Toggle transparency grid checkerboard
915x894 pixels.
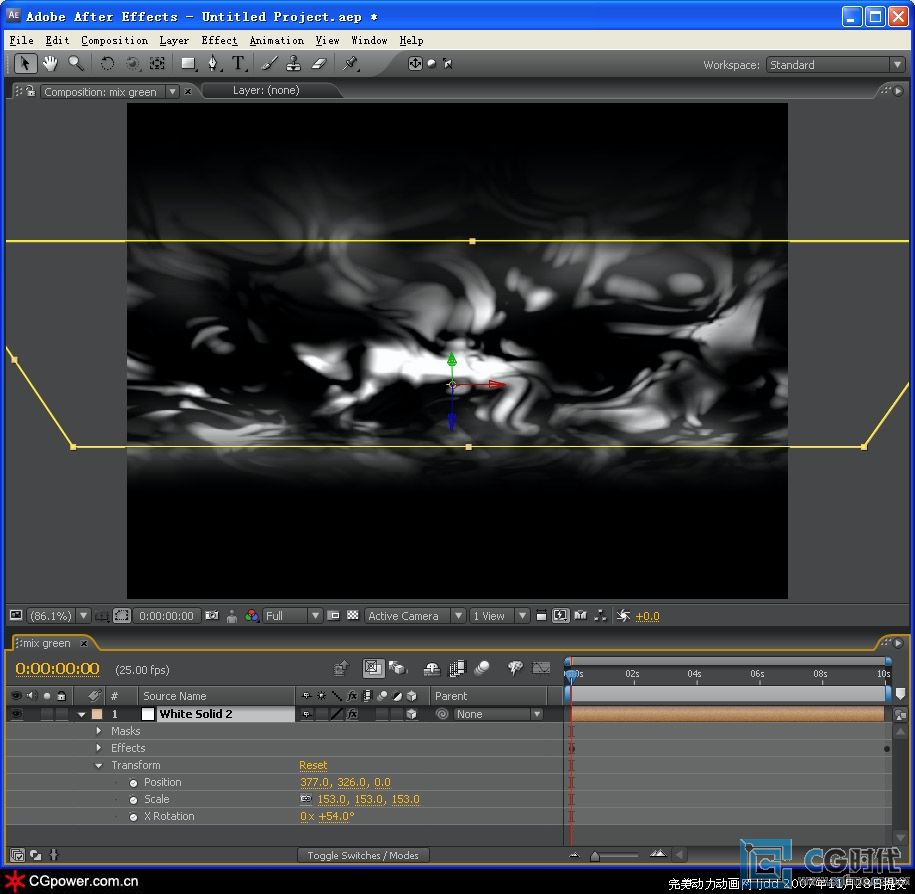pyautogui.click(x=352, y=616)
